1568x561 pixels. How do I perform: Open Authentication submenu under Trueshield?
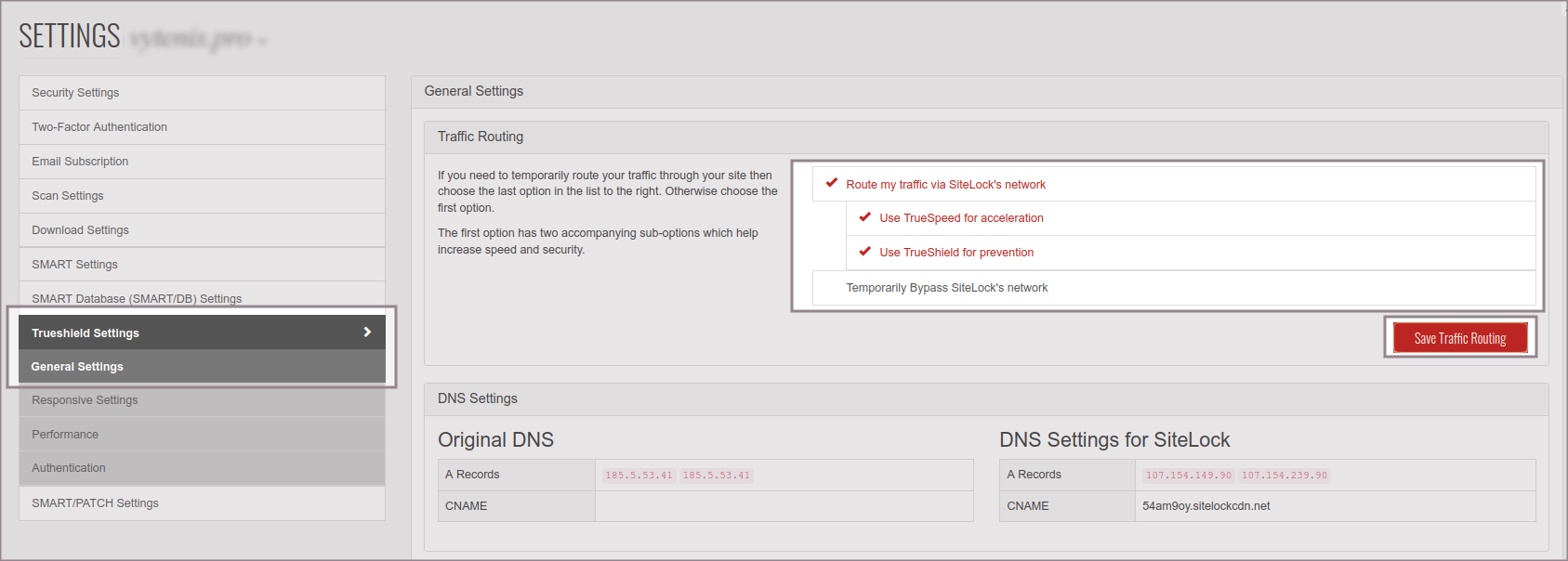[x=69, y=468]
